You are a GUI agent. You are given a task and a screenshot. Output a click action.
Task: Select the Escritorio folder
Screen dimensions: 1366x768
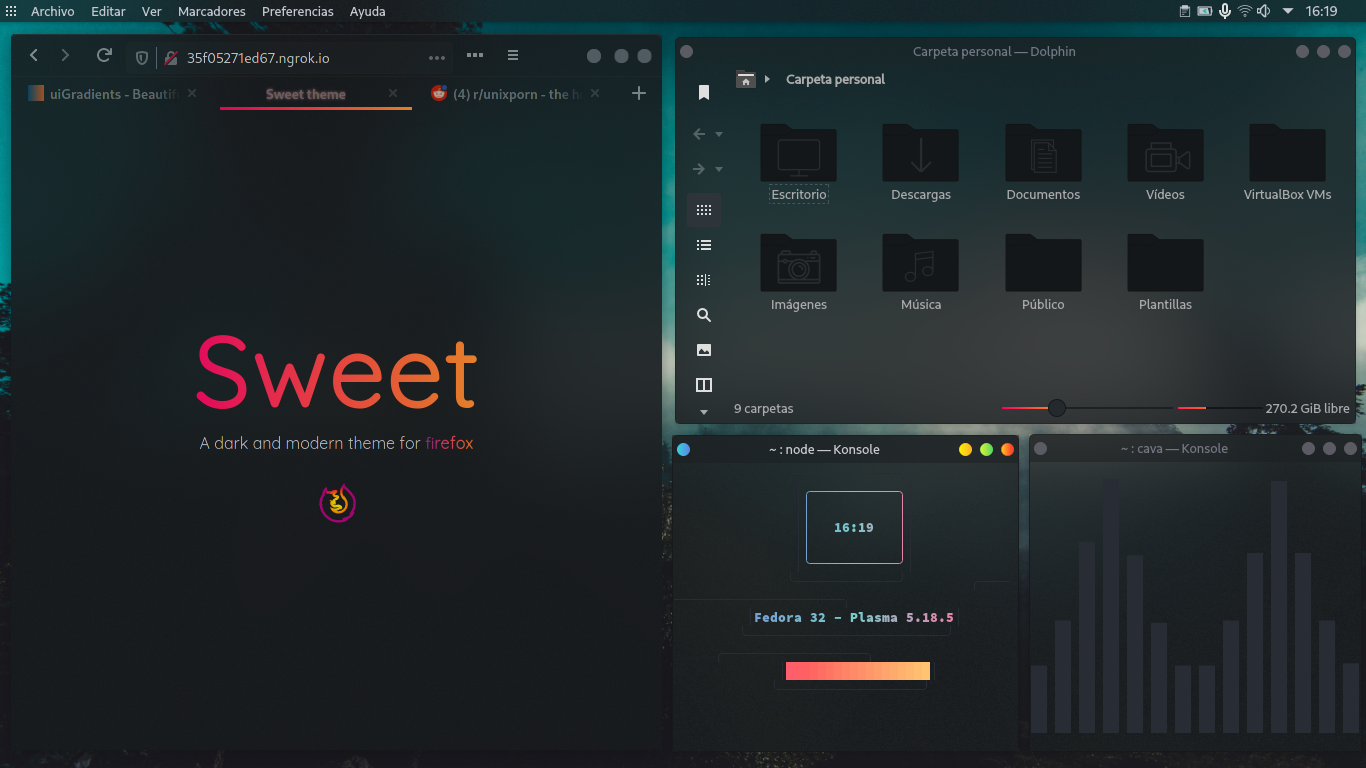click(x=799, y=163)
